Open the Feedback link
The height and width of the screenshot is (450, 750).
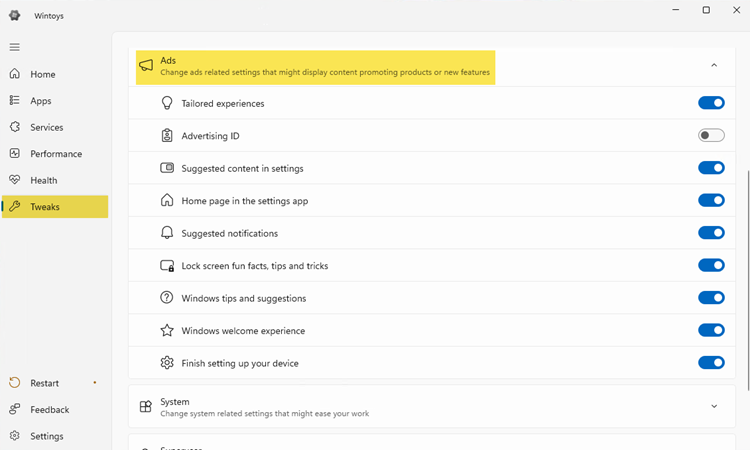click(49, 410)
